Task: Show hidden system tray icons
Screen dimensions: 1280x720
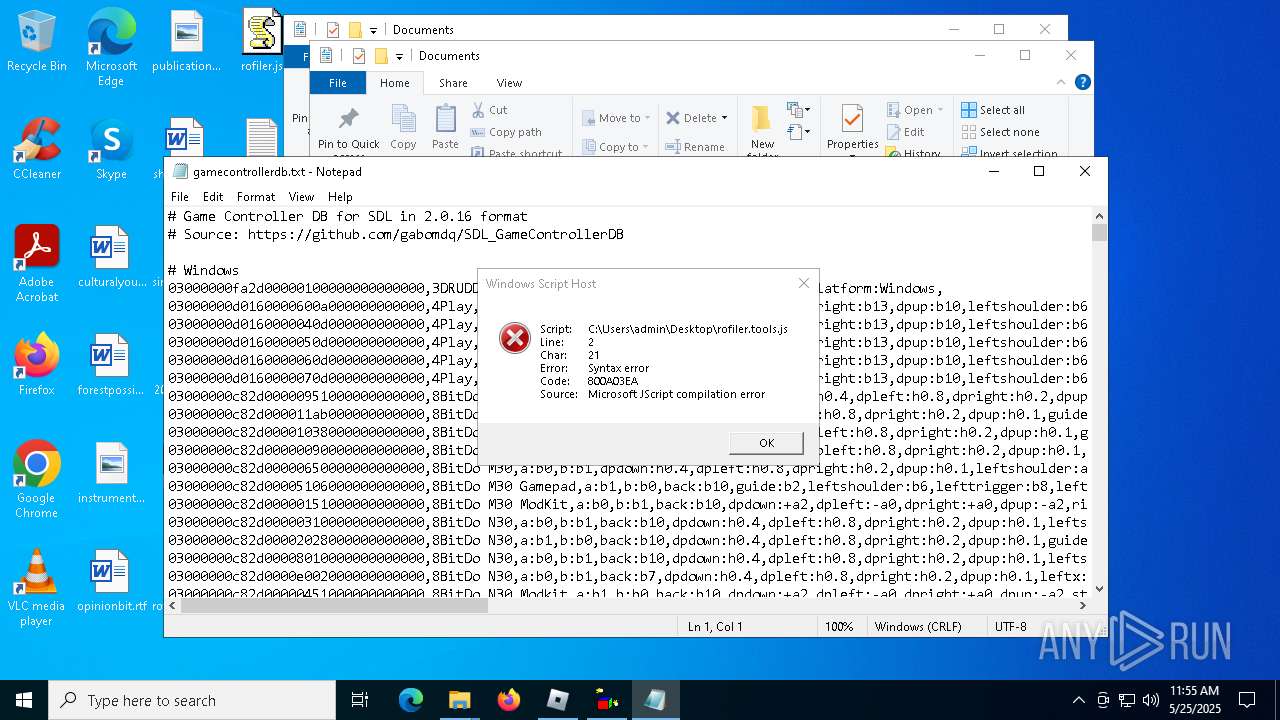Action: click(1078, 700)
